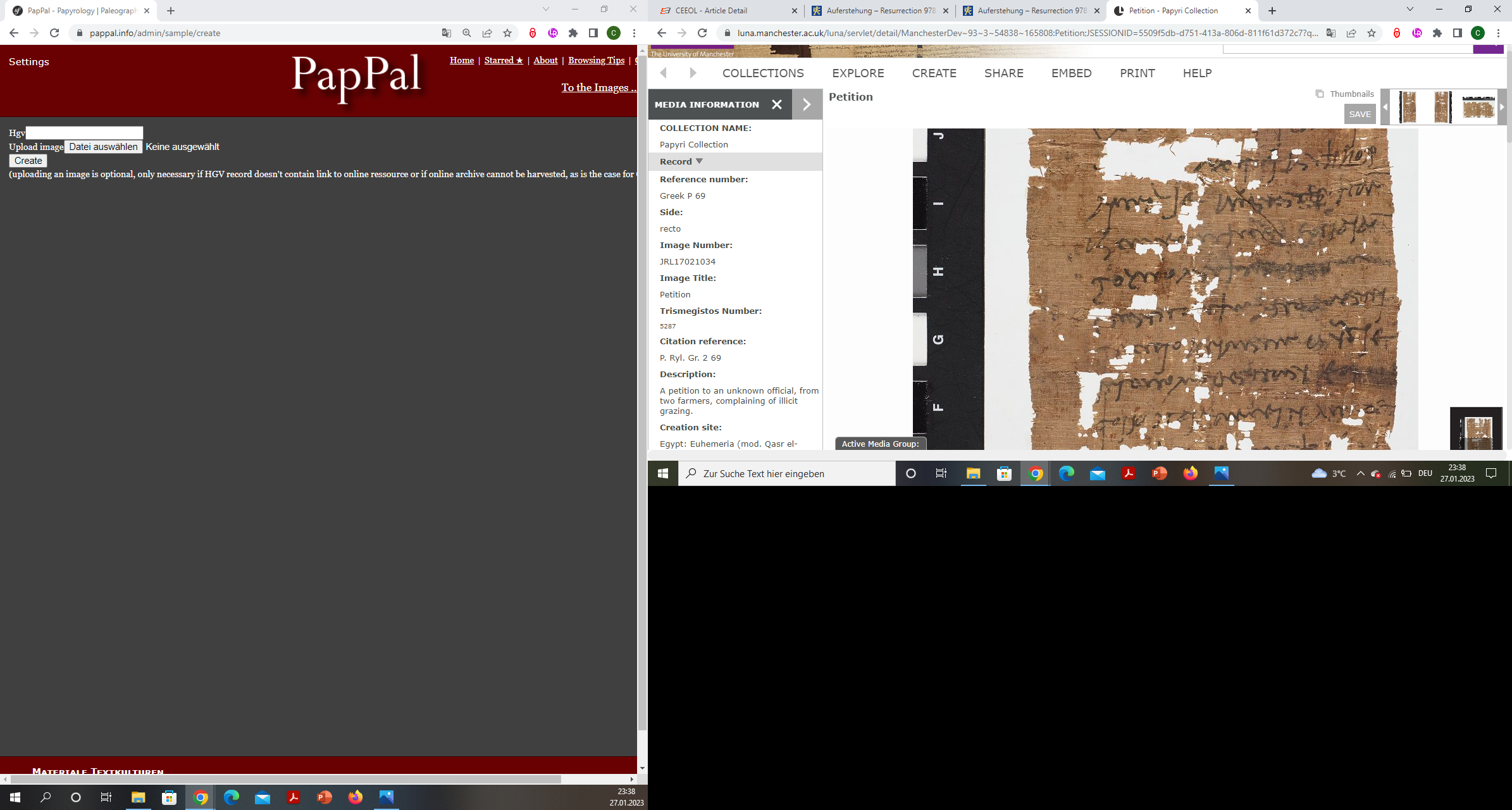
Task: Click weather 3°C widget in tray
Action: tap(1329, 473)
